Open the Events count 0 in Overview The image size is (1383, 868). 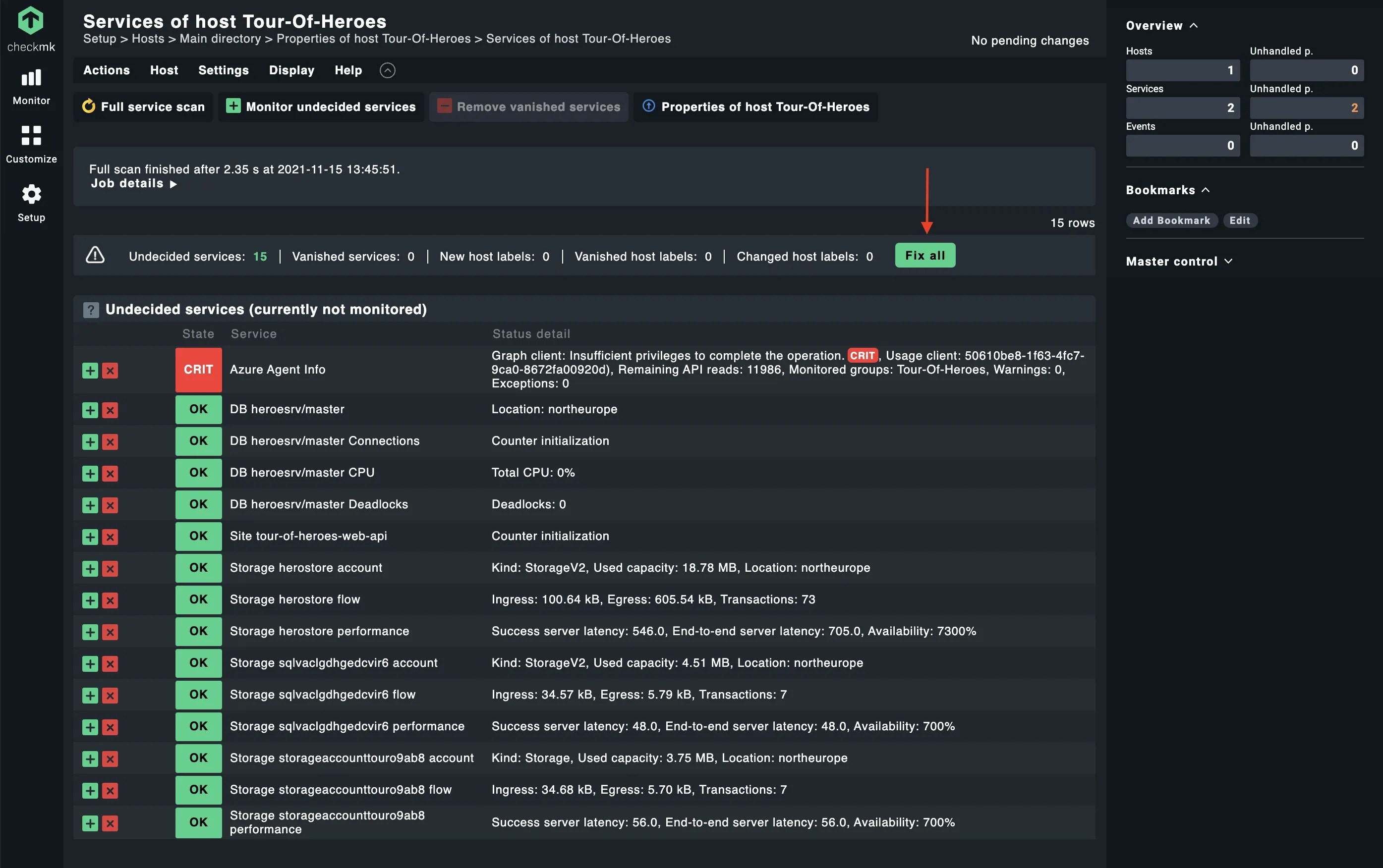(1183, 145)
